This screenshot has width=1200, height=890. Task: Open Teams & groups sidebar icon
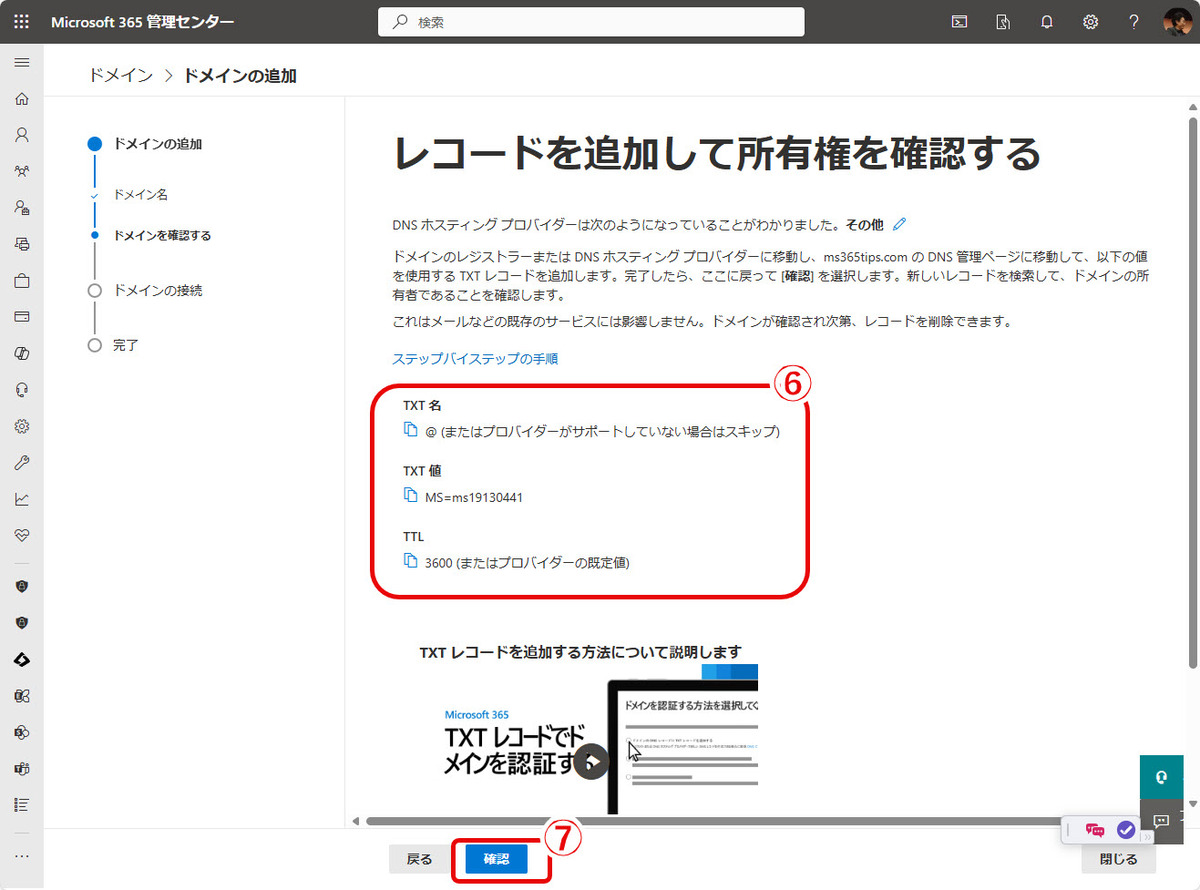tap(21, 171)
